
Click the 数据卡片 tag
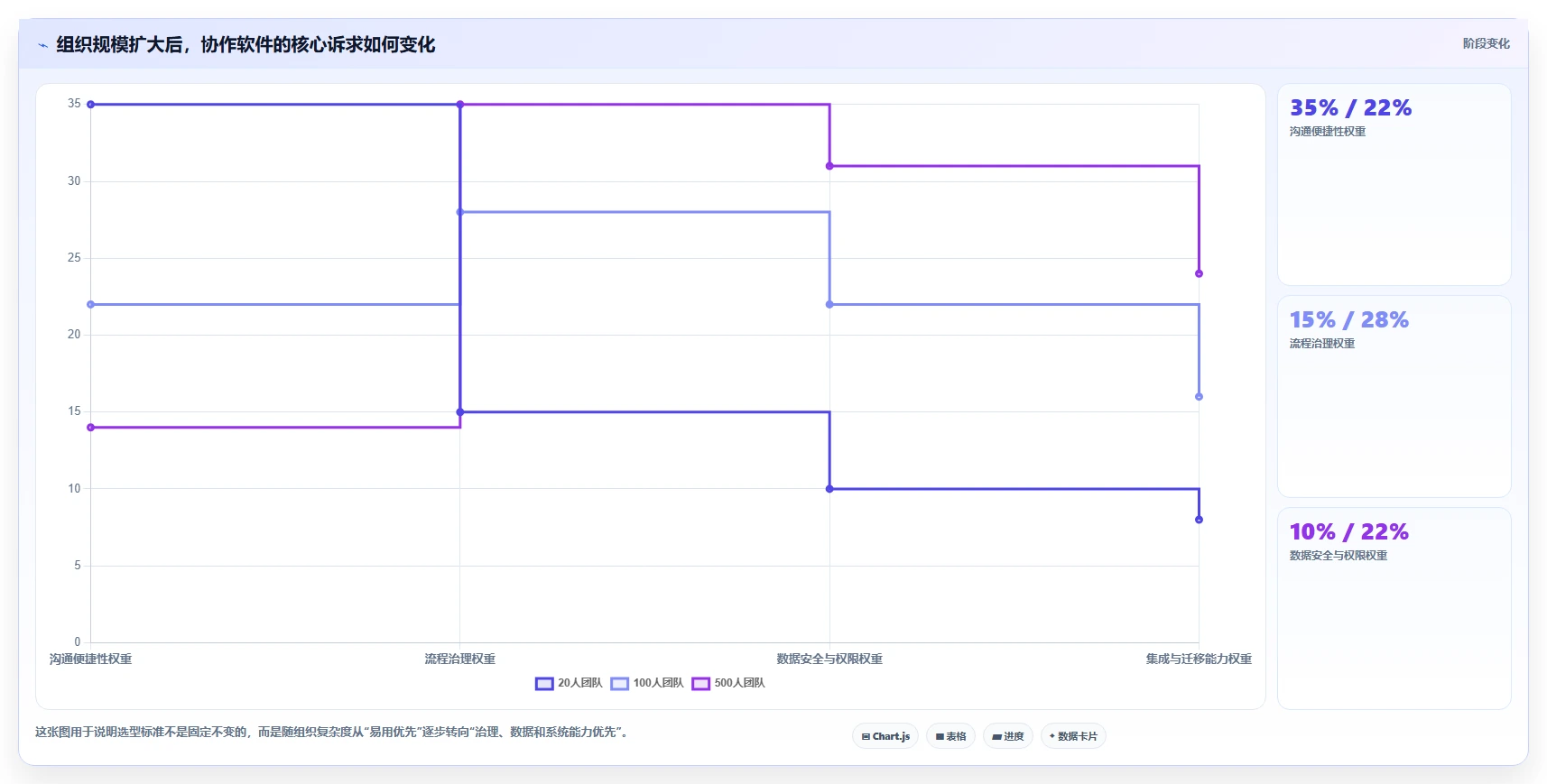(1073, 736)
